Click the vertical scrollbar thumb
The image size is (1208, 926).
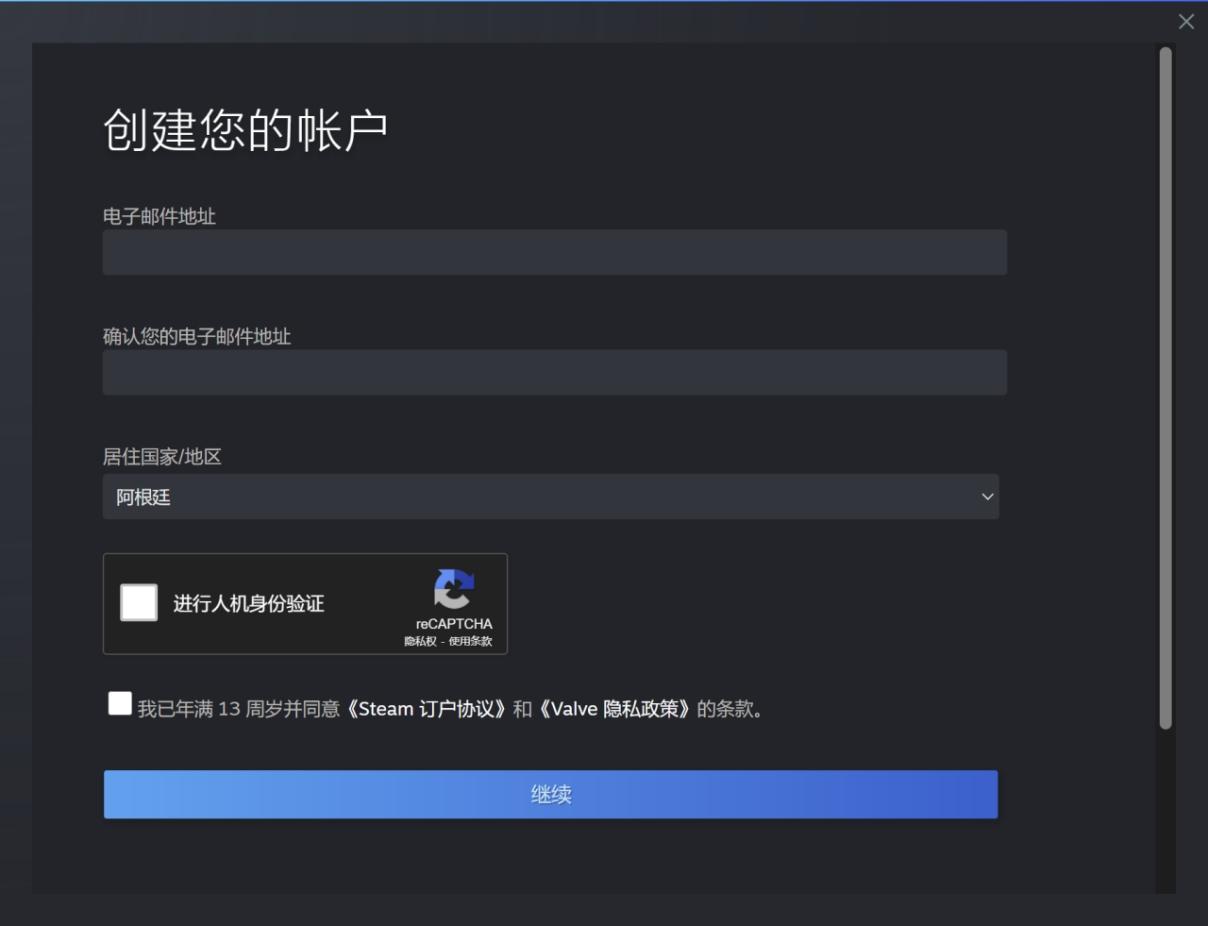tap(1165, 387)
